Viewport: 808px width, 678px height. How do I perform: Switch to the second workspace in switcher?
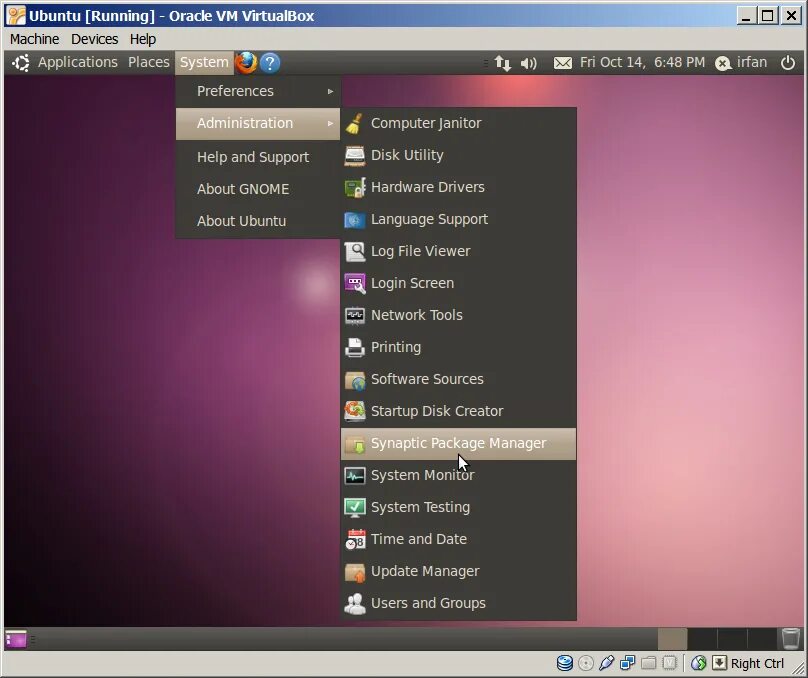pyautogui.click(x=702, y=639)
